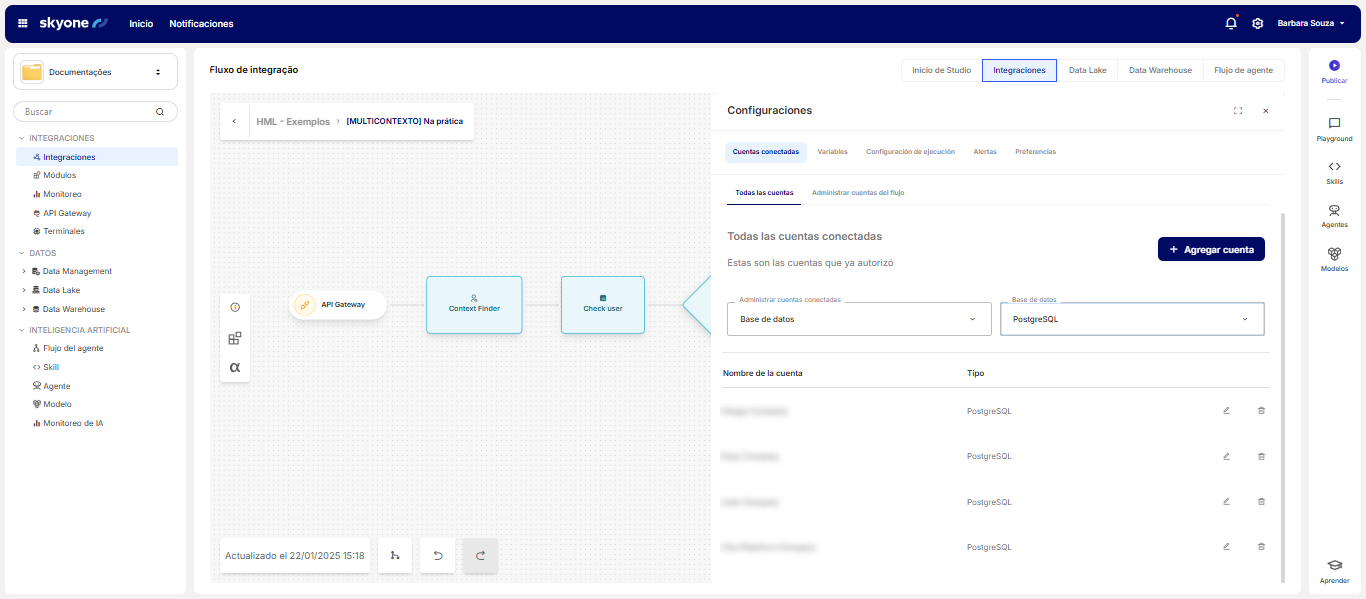The image size is (1366, 599).
Task: Click the Agregar cuenta button
Action: click(1211, 250)
